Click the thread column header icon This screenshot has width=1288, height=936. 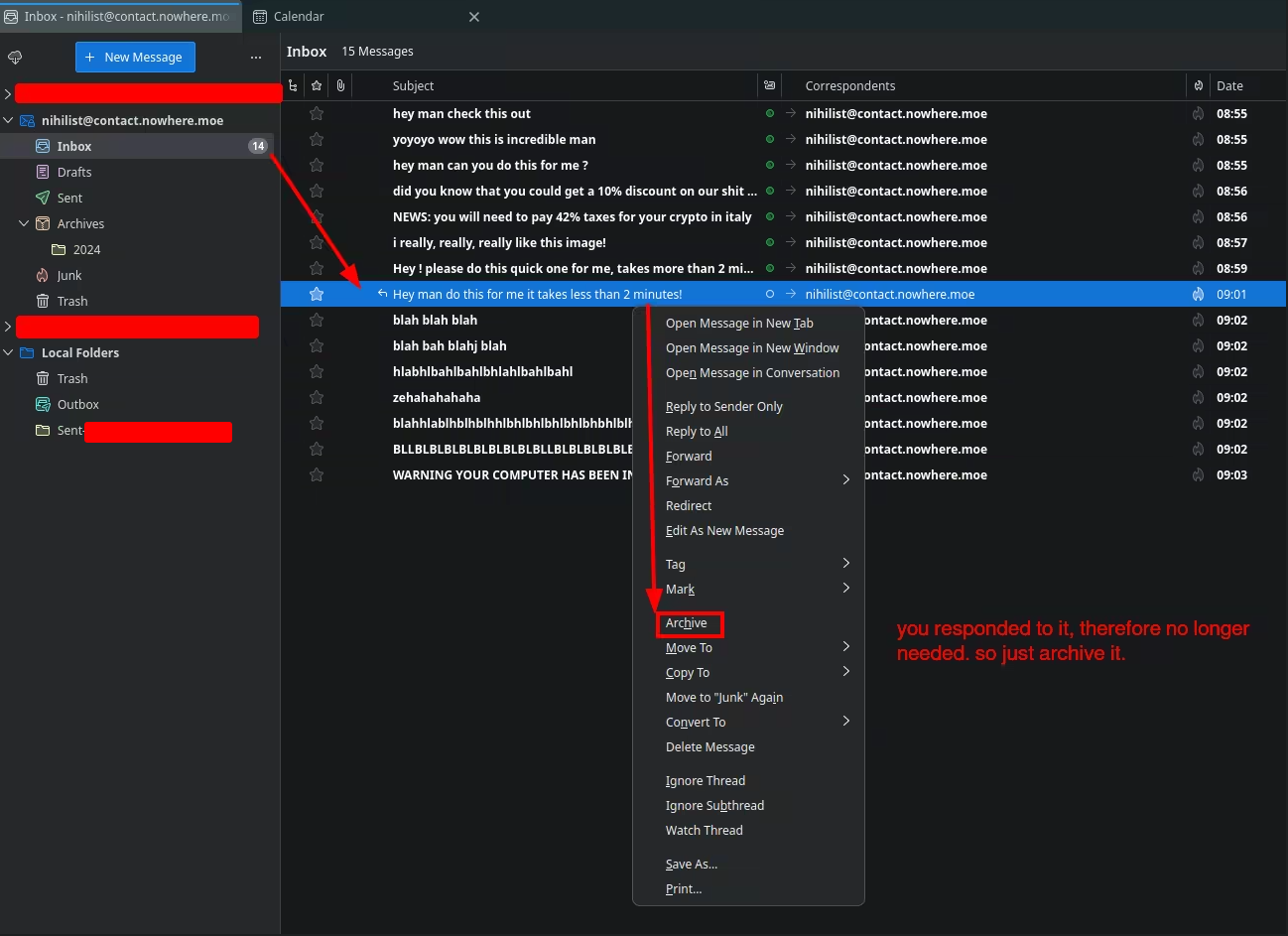pos(293,86)
